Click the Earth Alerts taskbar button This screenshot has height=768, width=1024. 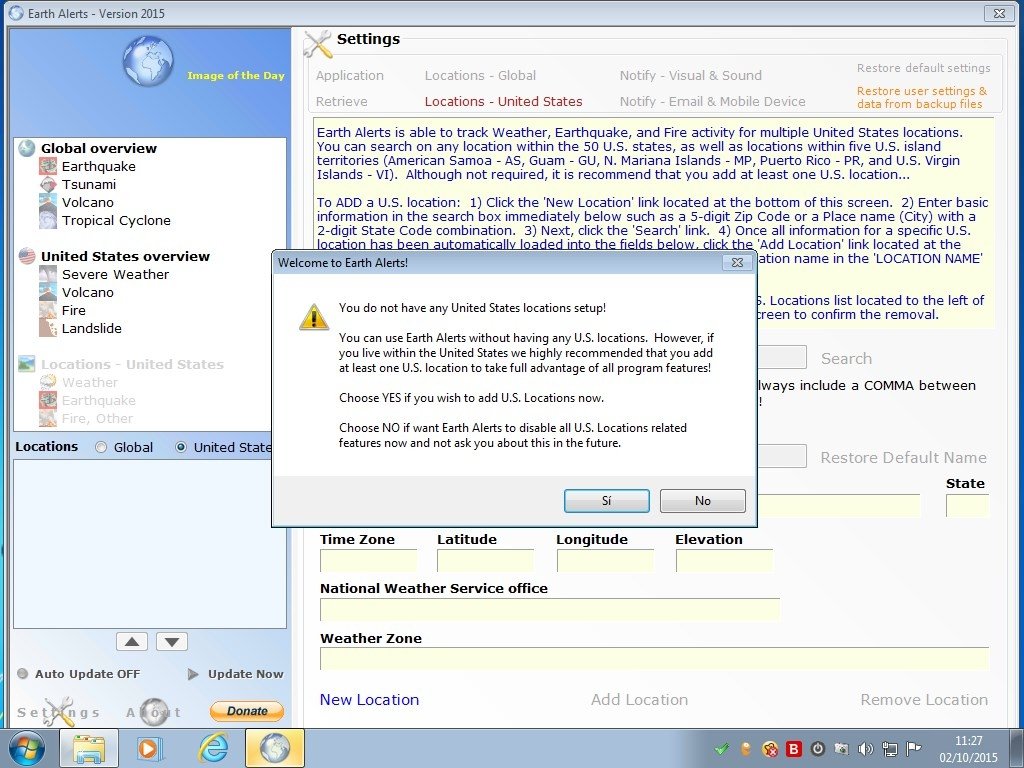pos(275,748)
